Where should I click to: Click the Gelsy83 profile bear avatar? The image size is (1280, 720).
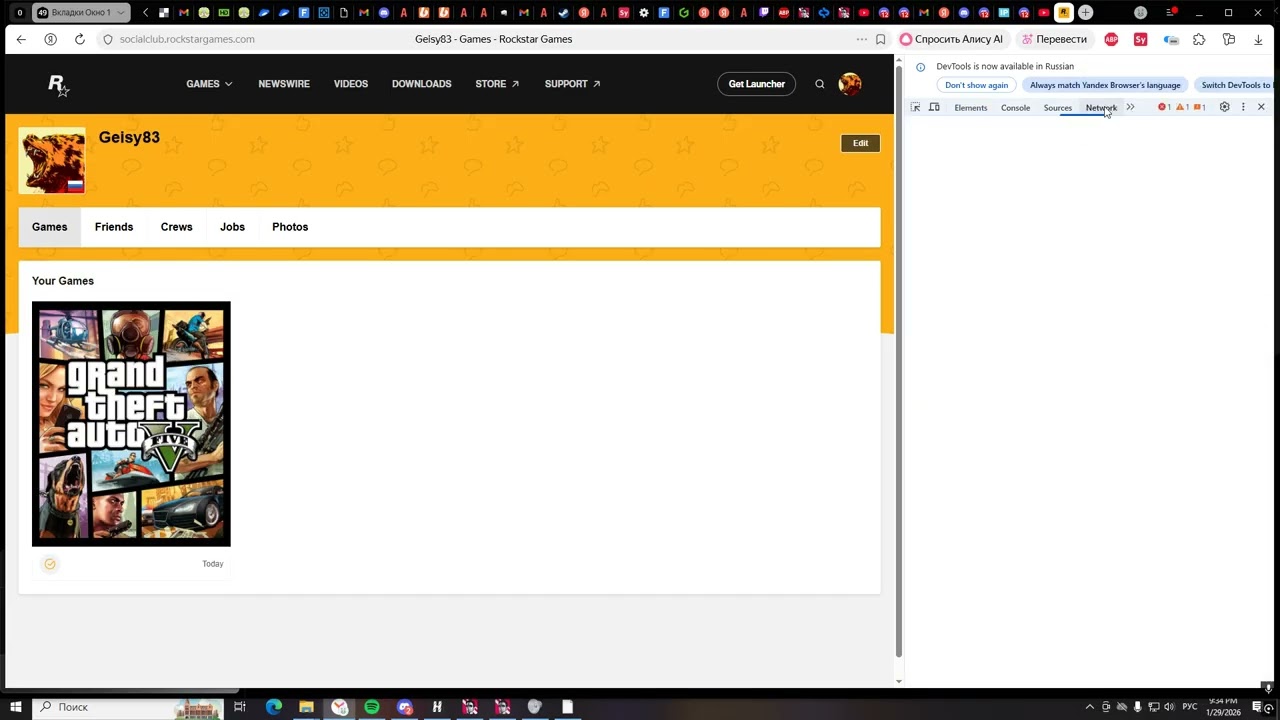click(52, 160)
